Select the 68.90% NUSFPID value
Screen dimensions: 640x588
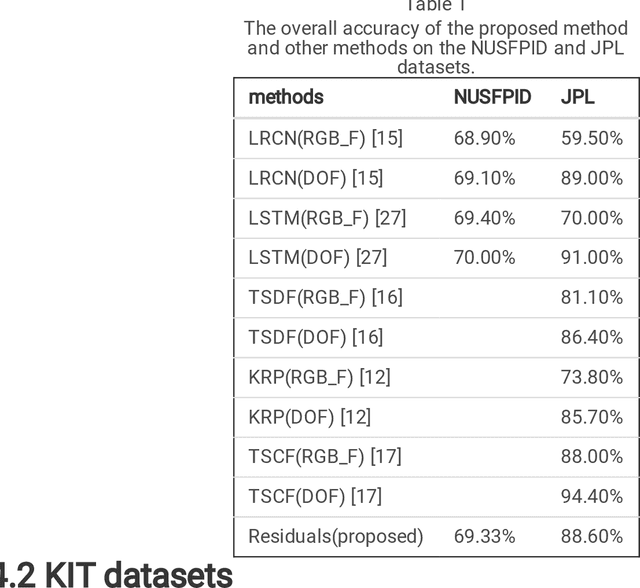484,138
